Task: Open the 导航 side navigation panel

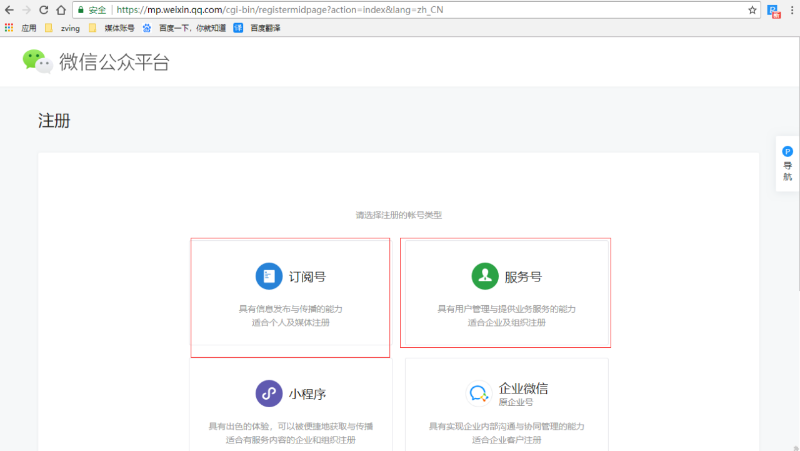Action: (x=787, y=164)
